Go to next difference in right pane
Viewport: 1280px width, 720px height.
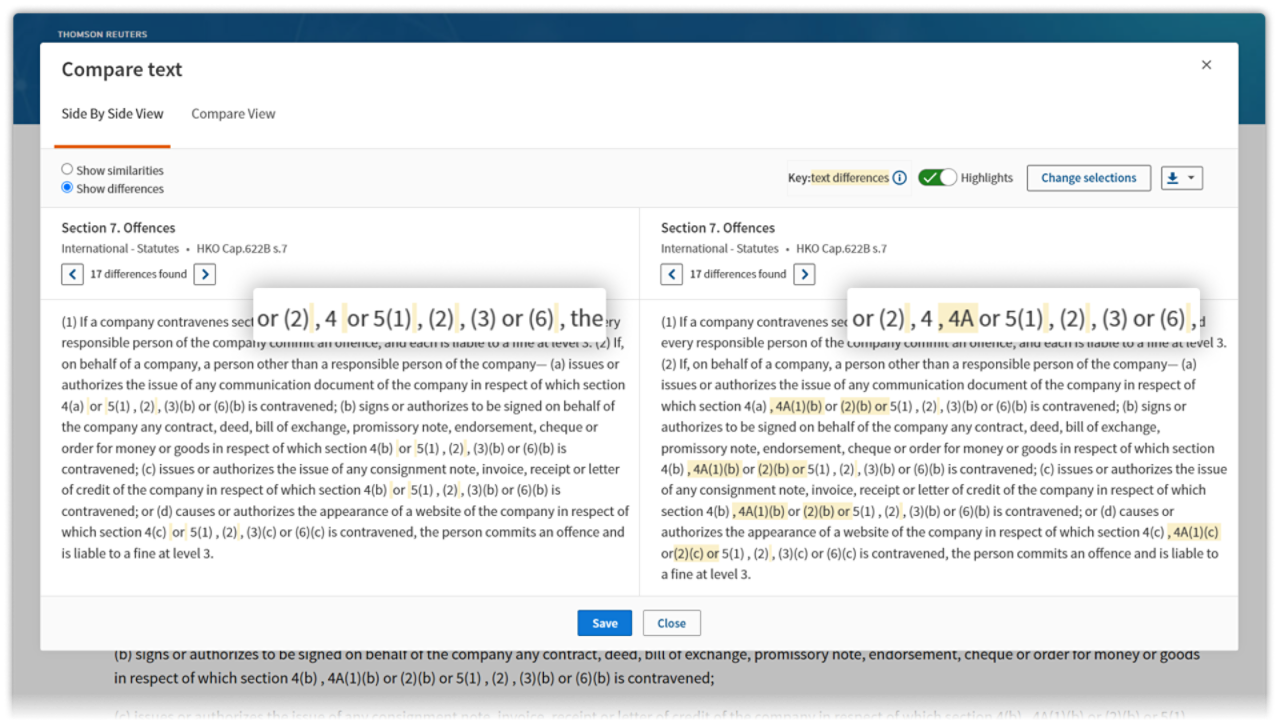point(804,274)
